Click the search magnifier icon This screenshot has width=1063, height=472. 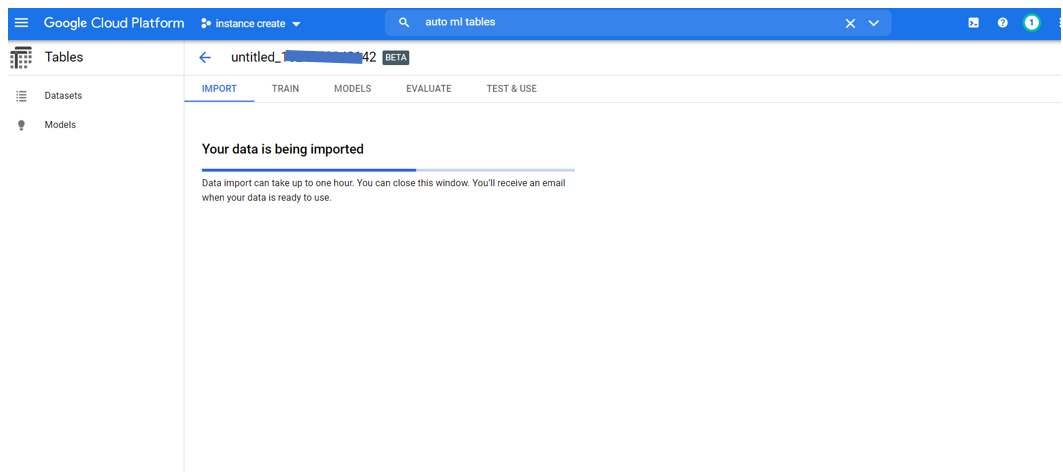tap(404, 23)
